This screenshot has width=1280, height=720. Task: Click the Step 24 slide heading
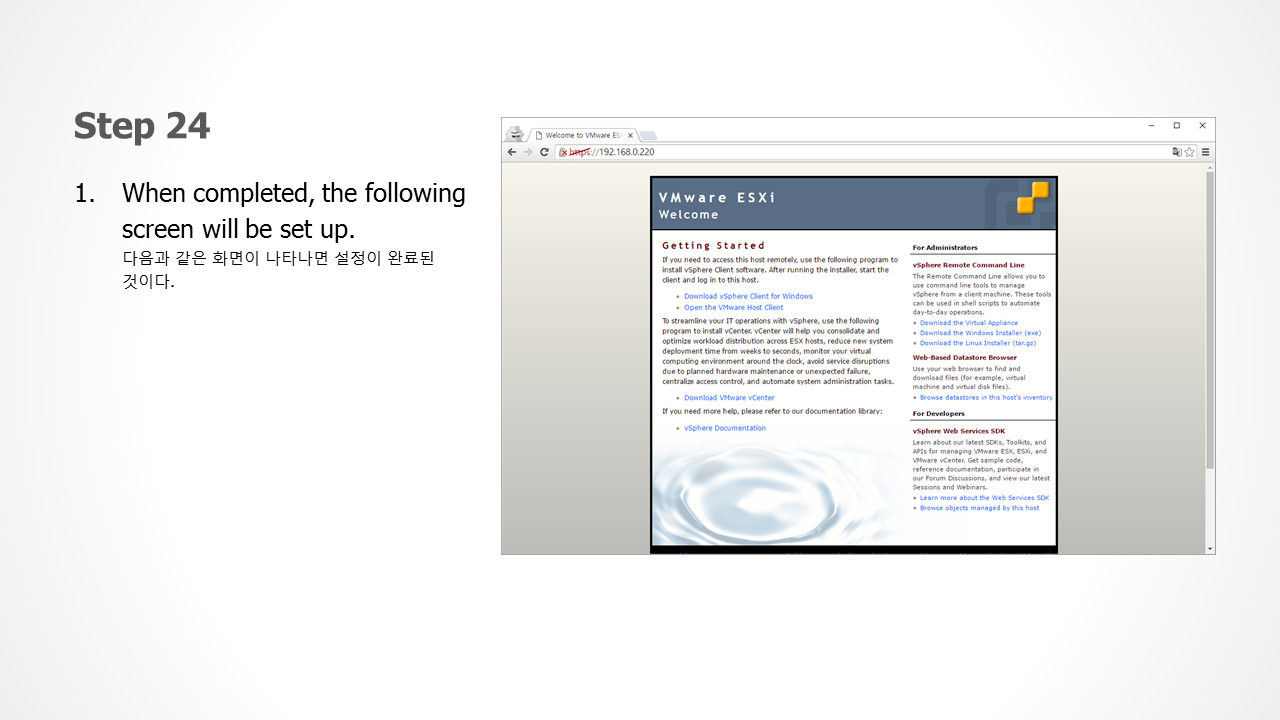coord(142,126)
